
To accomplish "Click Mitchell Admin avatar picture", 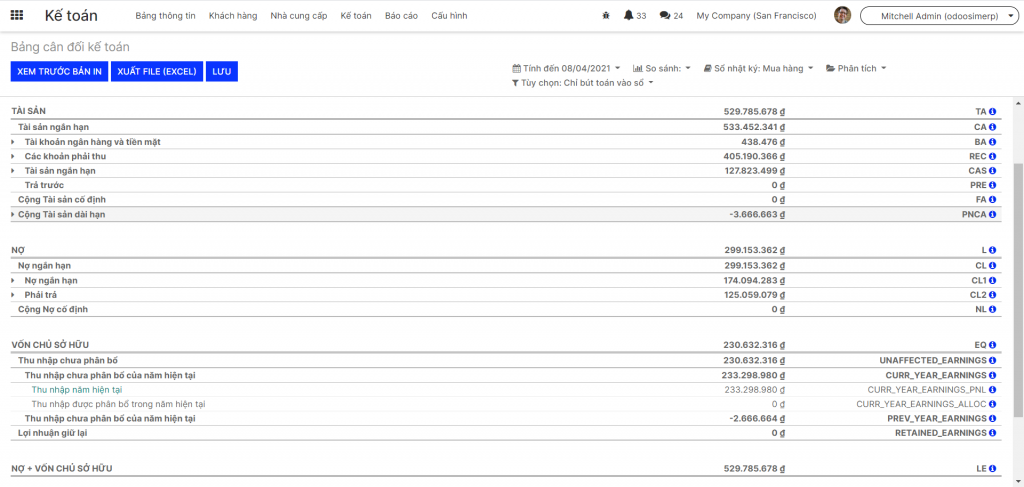I will point(842,16).
